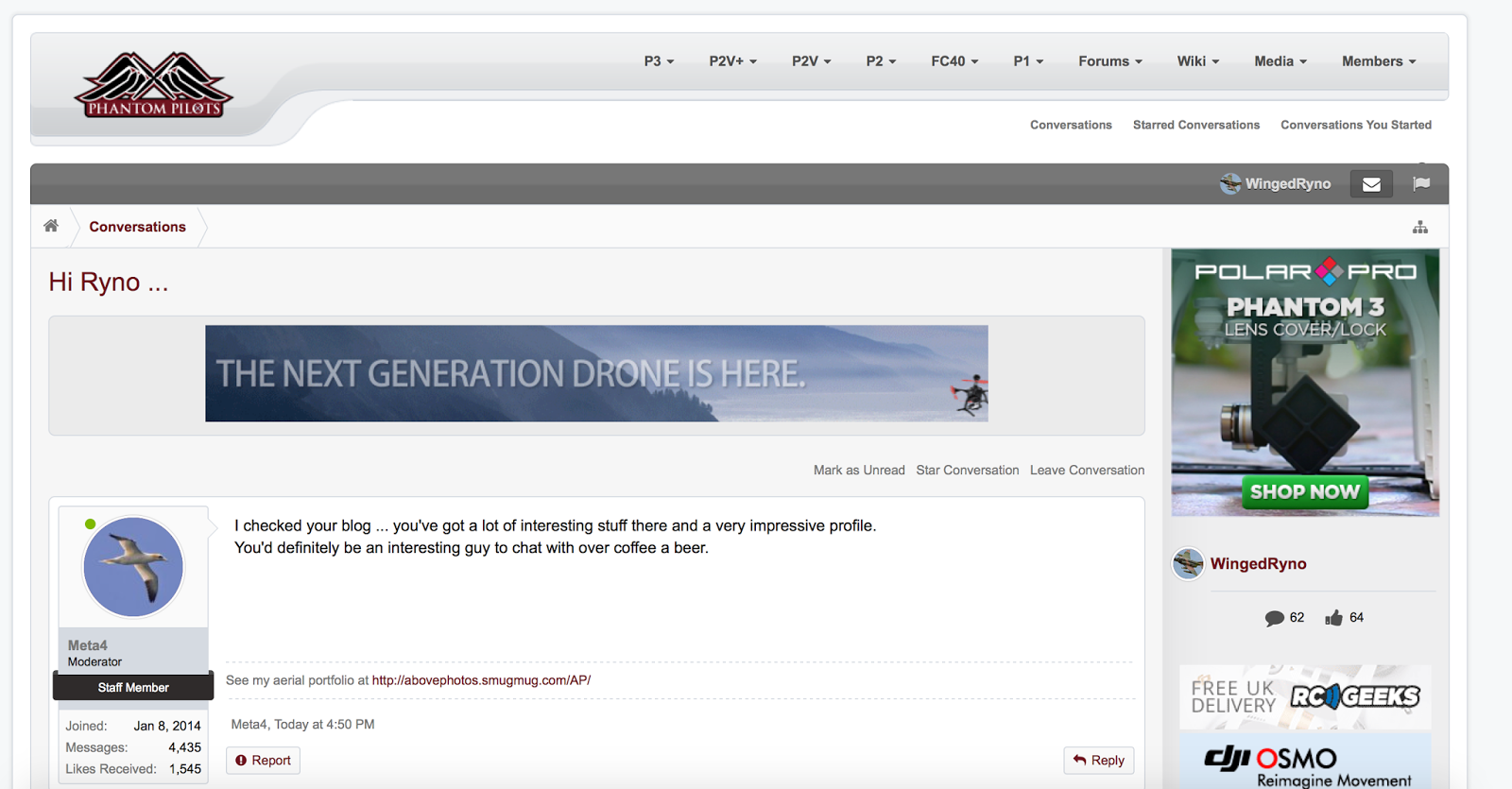Click Mark as Unread link

[859, 470]
